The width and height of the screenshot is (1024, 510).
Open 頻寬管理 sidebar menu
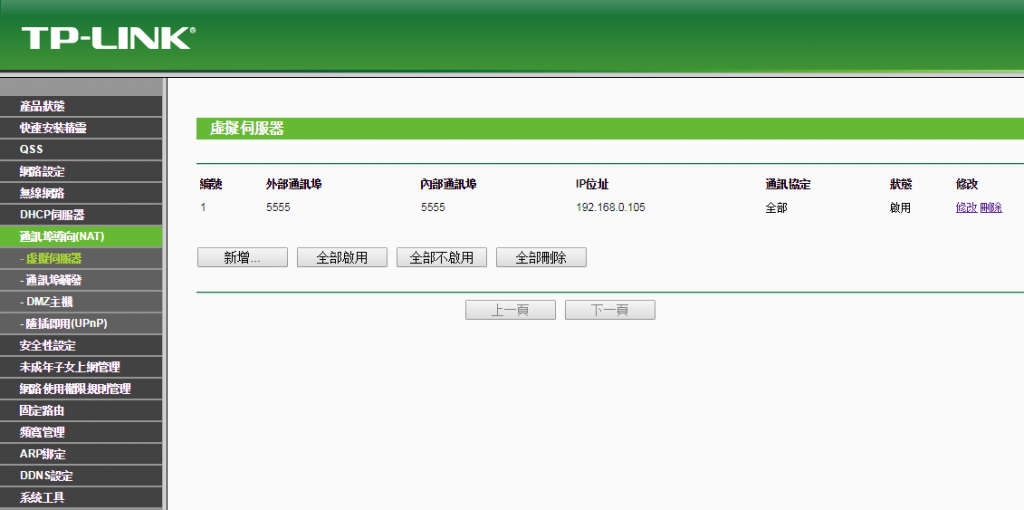click(81, 432)
